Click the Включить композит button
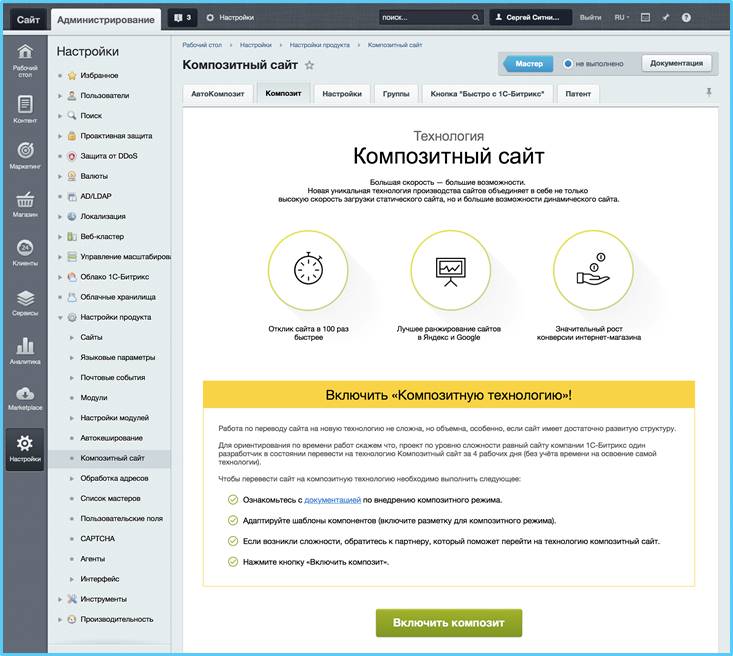Image resolution: width=733 pixels, height=656 pixels. [449, 623]
